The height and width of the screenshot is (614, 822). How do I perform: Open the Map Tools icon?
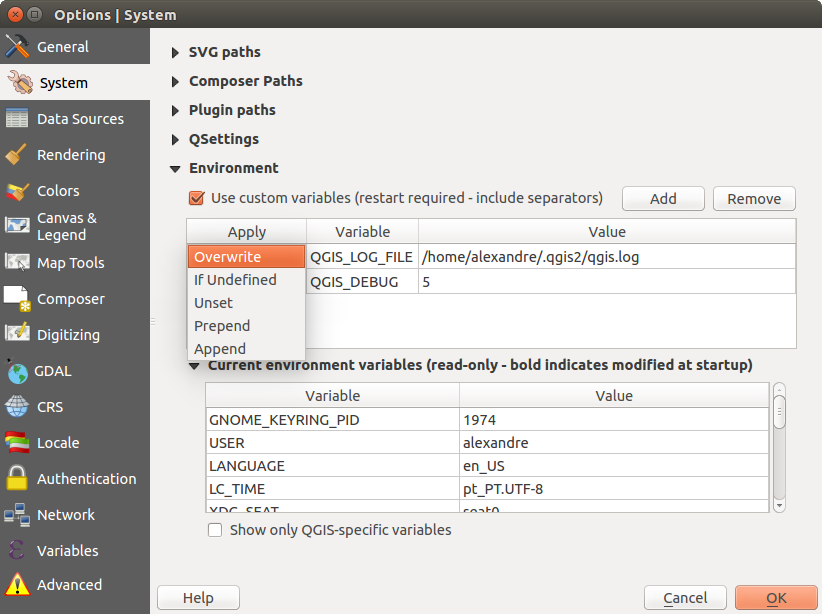point(17,263)
